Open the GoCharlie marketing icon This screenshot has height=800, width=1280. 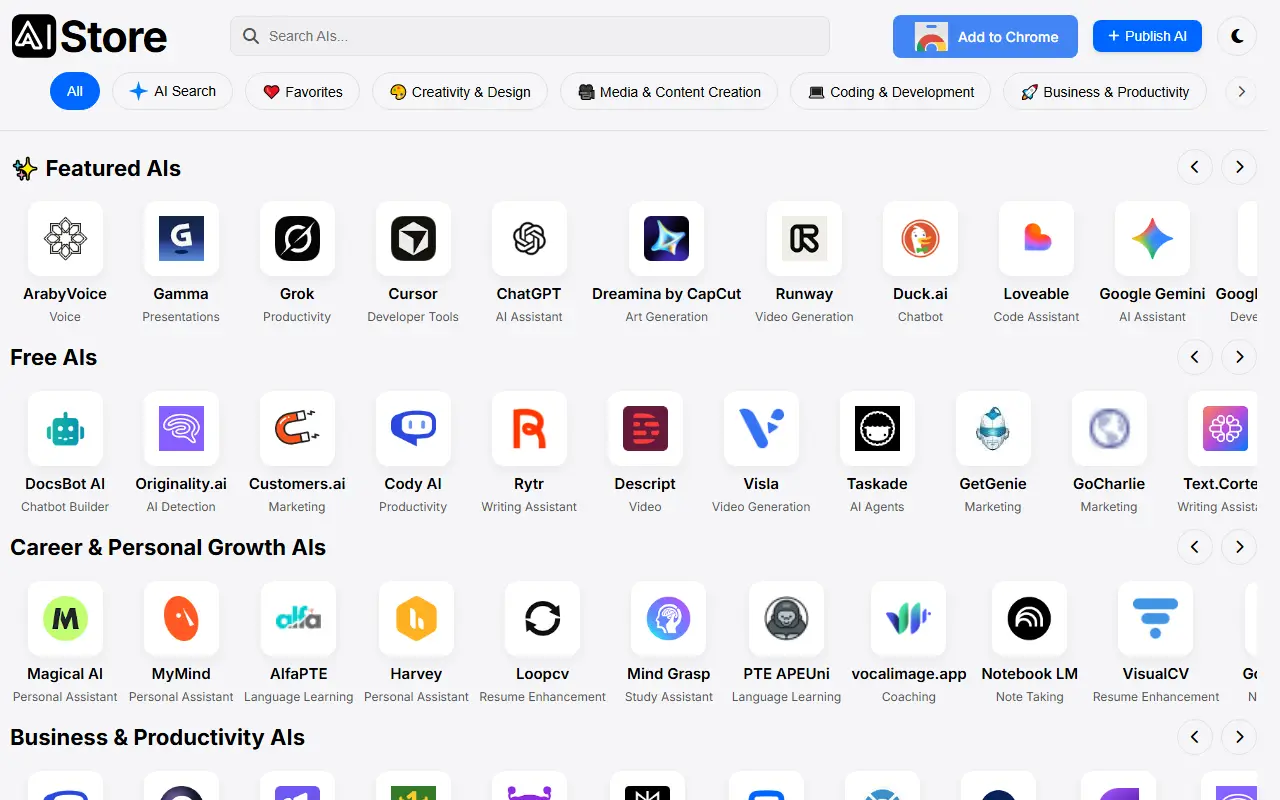tap(1109, 429)
